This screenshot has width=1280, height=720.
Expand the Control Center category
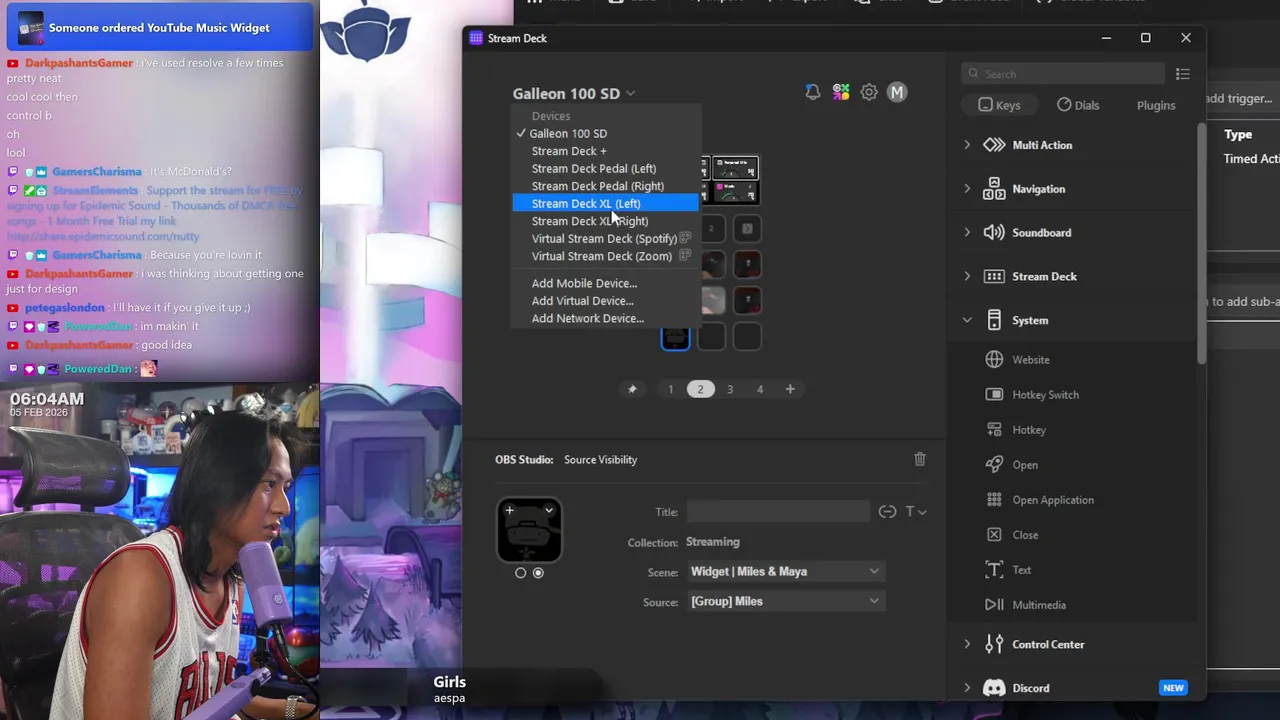(x=967, y=645)
